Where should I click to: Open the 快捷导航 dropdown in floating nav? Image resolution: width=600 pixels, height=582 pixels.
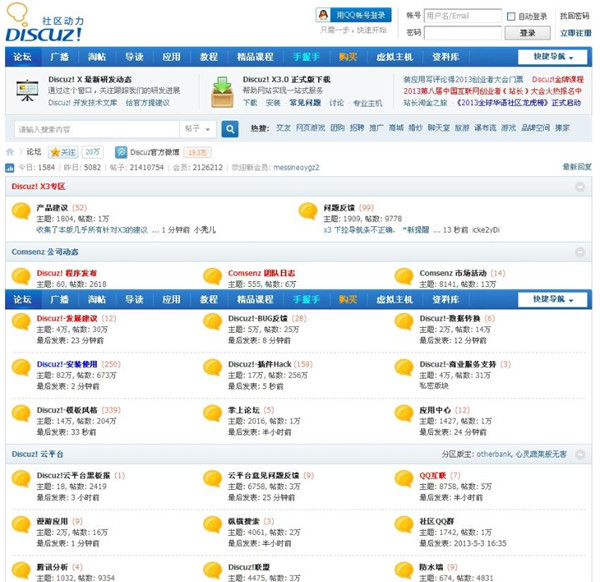tap(553, 300)
